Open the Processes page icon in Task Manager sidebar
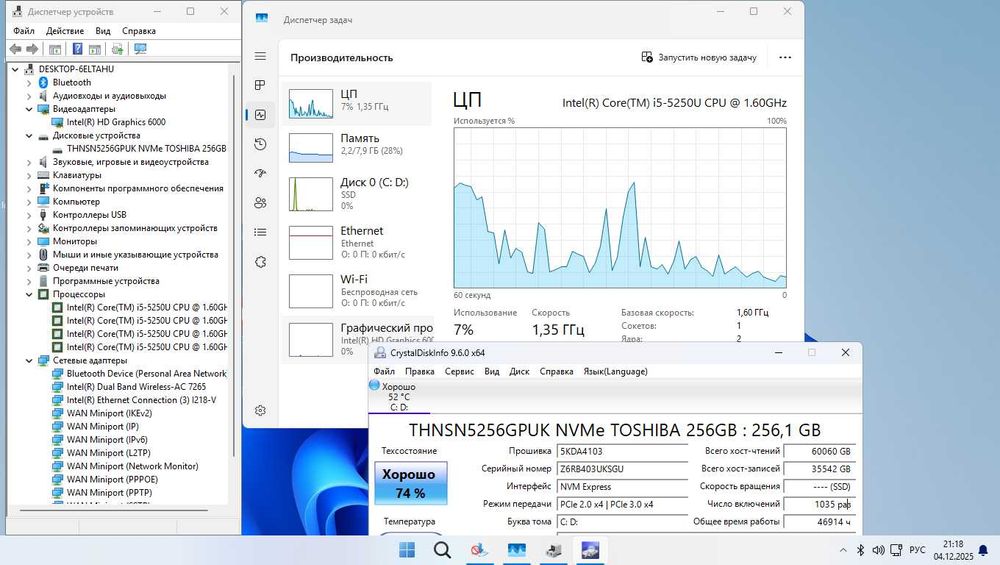1000x565 pixels. pos(260,85)
